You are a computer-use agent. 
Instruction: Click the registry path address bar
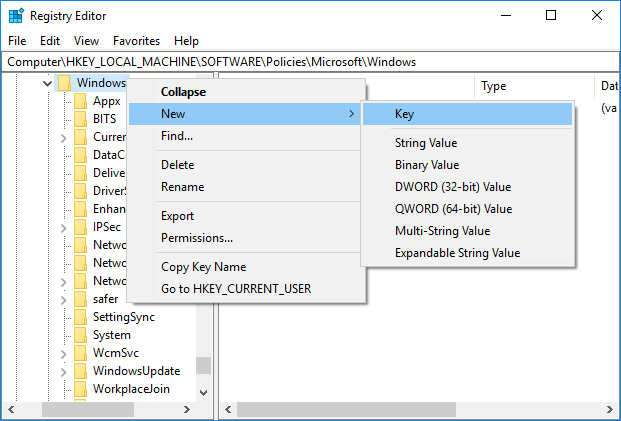(310, 62)
